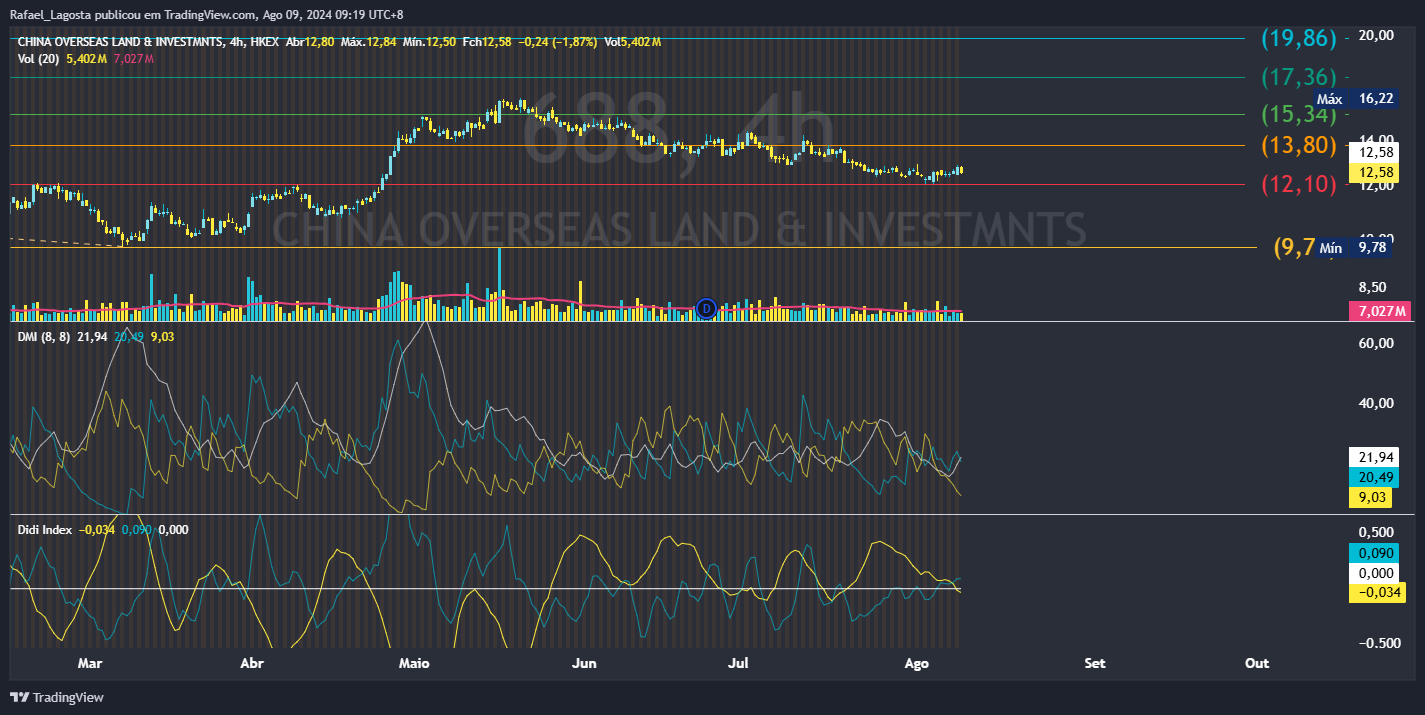
Task: Click the '60,00' DMI axis value
Action: (x=1376, y=343)
